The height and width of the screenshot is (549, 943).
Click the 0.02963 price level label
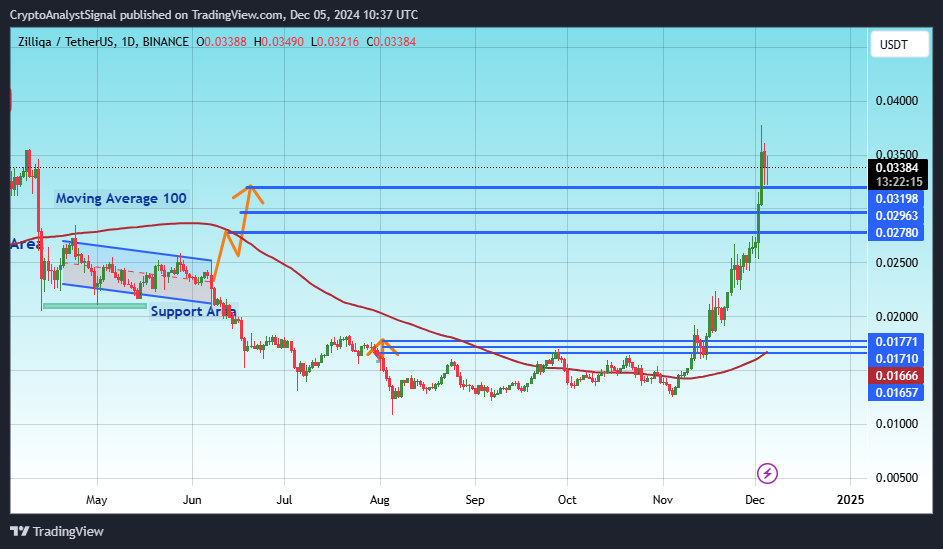click(x=897, y=215)
